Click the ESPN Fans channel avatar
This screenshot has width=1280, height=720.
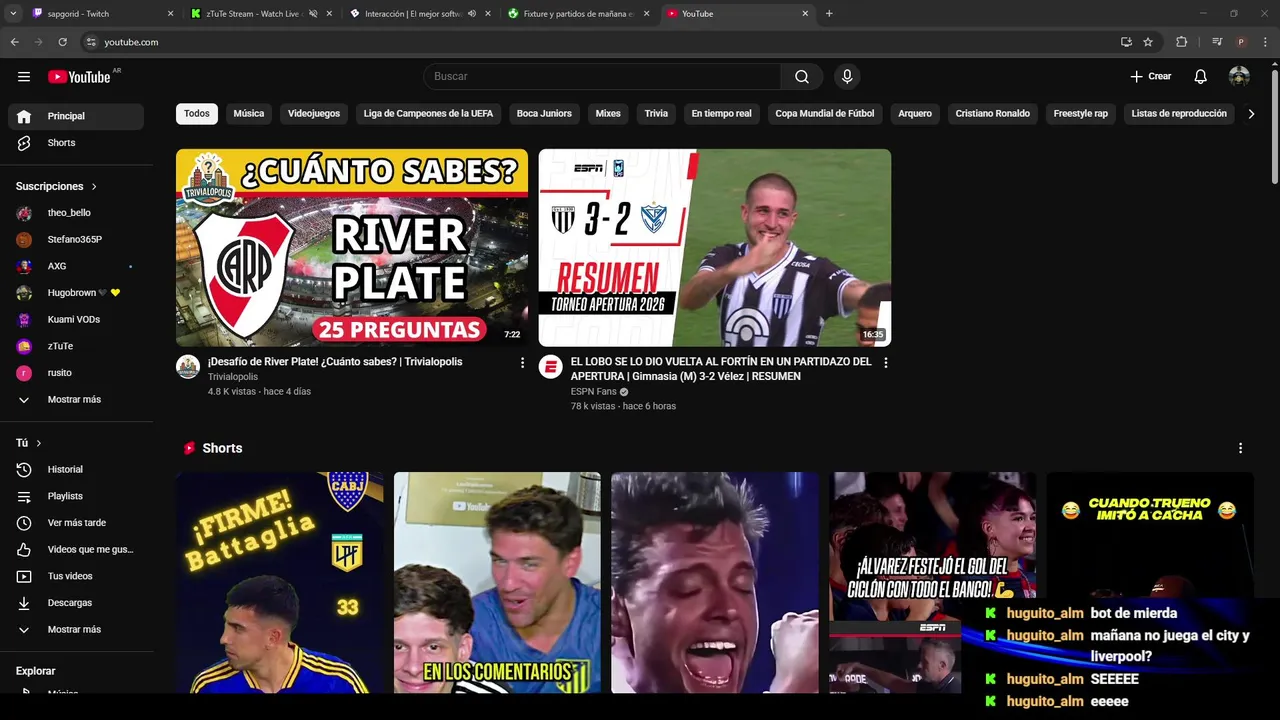(550, 366)
